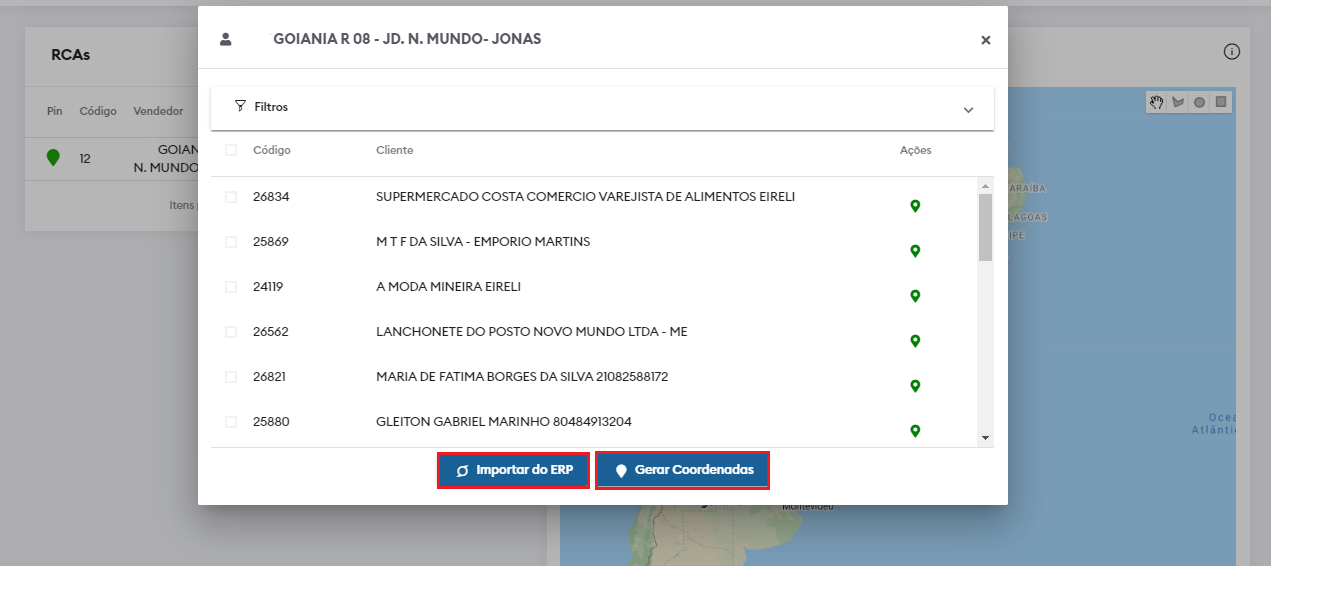Viewport: 1340px width, 589px height.
Task: Select M T F DA SILVA - EMPORIO MARTINS
Action: tap(483, 242)
